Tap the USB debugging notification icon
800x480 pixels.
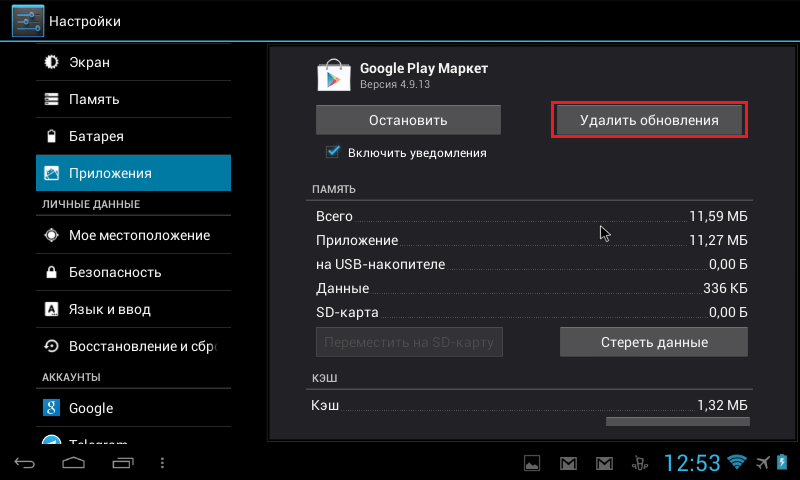(x=639, y=463)
